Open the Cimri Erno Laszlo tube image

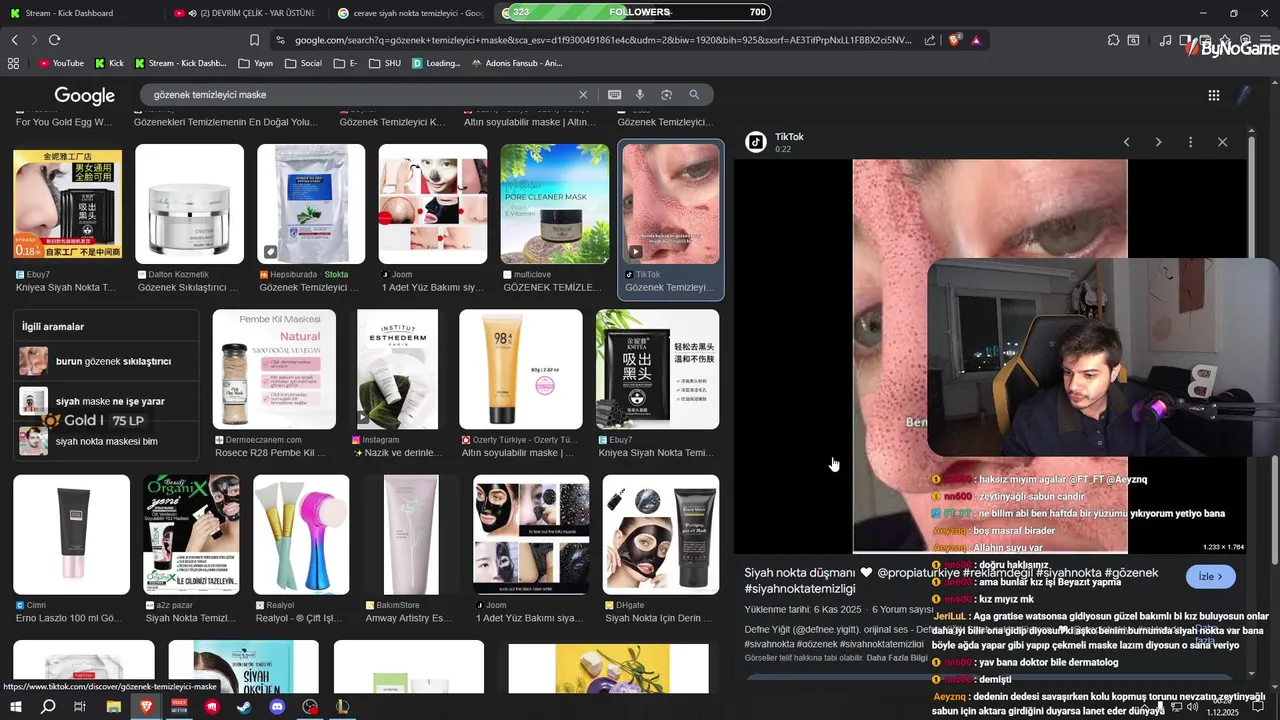[x=71, y=534]
